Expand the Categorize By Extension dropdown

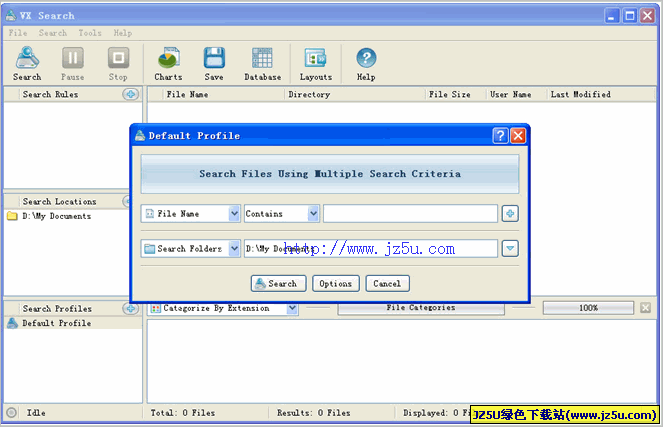(292, 309)
